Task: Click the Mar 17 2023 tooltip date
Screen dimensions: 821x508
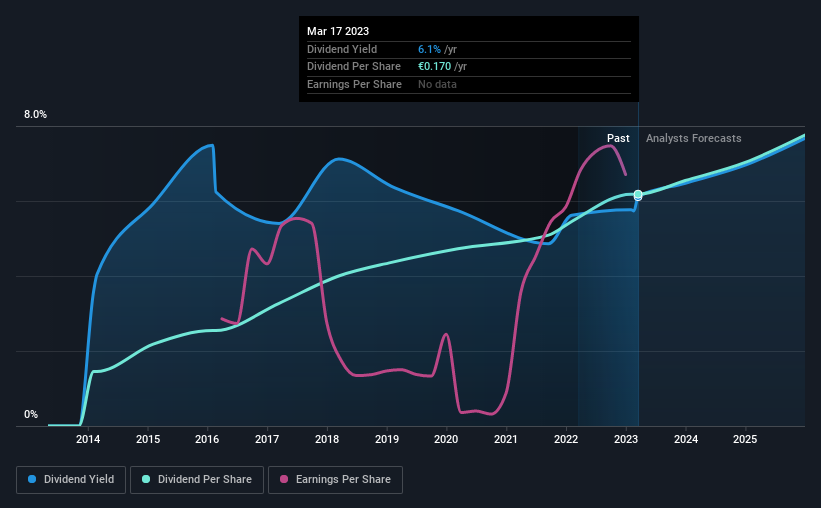Action: point(338,31)
